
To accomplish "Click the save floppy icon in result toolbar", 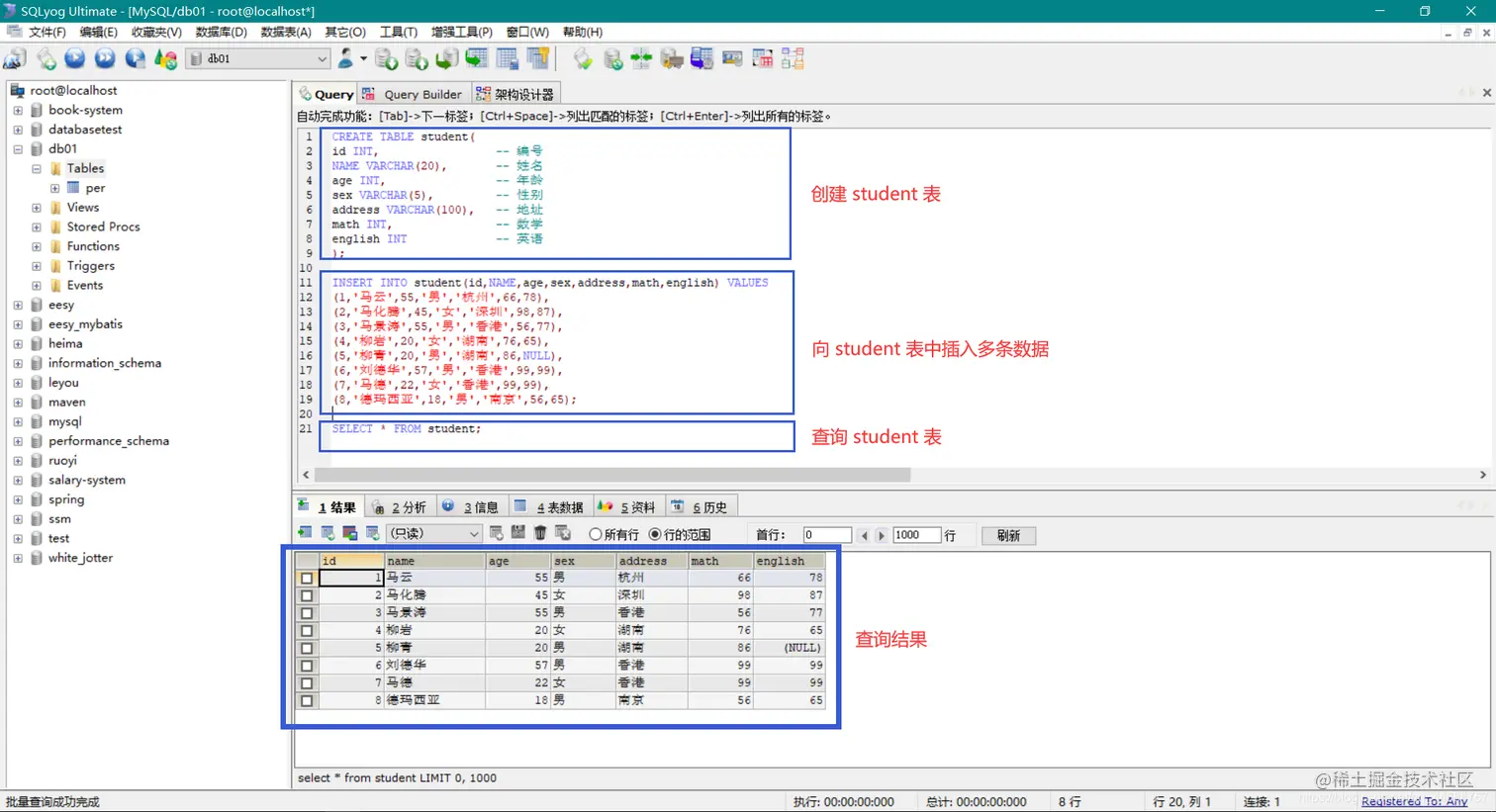I will tap(517, 533).
